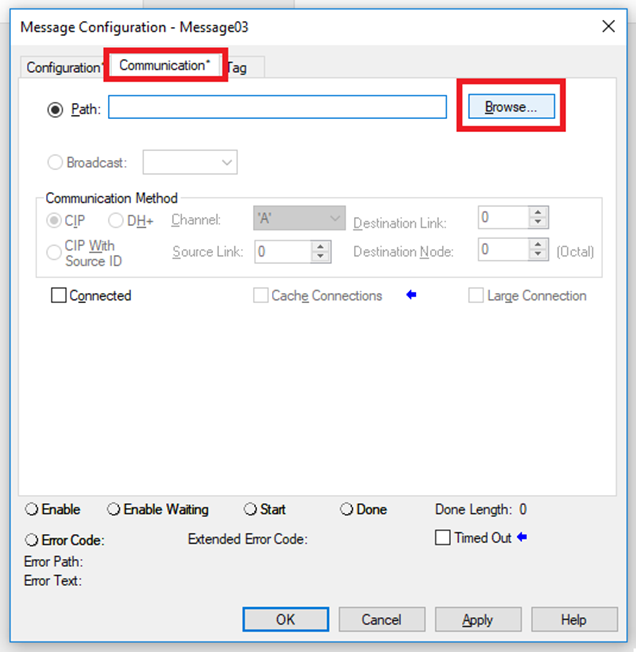The width and height of the screenshot is (636, 652).
Task: Click the Browse button
Action: pos(511,107)
